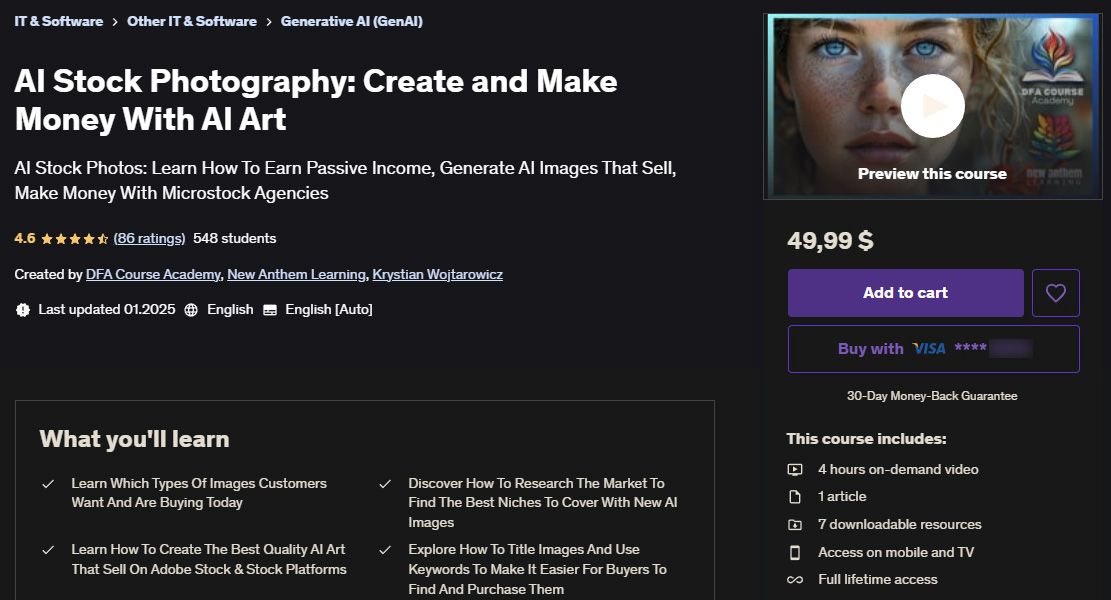The image size is (1111, 600).
Task: Open Generative AI (GenAI) breadcrumb link
Action: [351, 21]
